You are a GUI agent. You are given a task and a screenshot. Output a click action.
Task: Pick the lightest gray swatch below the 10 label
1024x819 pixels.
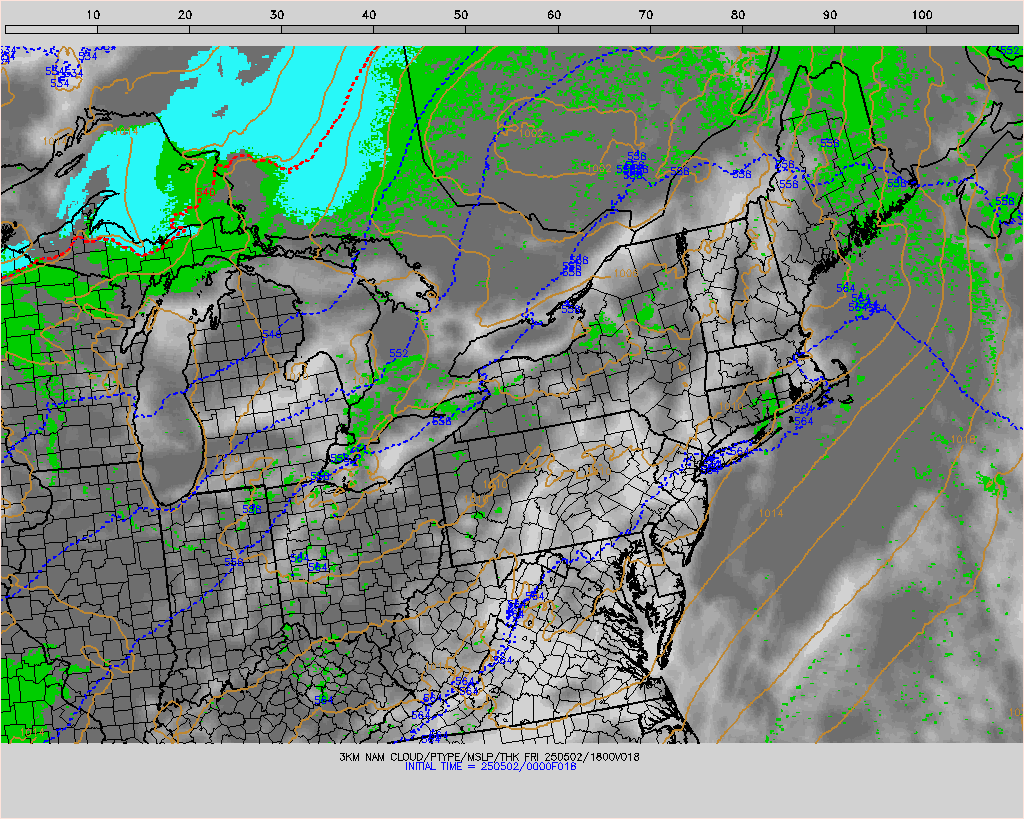[52, 29]
